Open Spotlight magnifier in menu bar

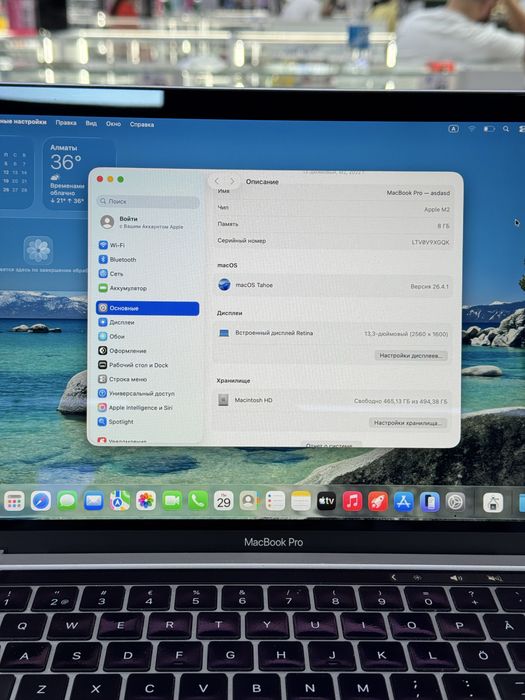click(x=506, y=129)
